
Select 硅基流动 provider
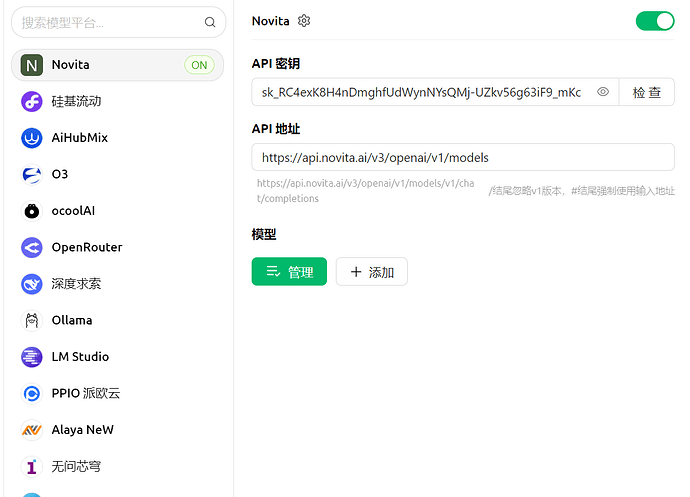point(117,102)
